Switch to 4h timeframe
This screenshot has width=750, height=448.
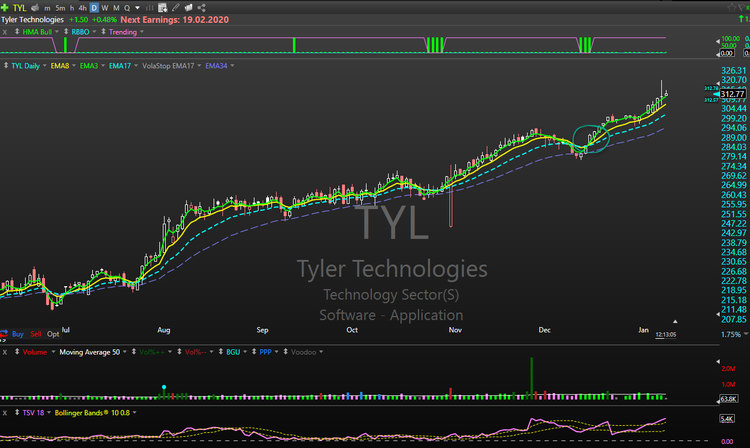point(82,8)
